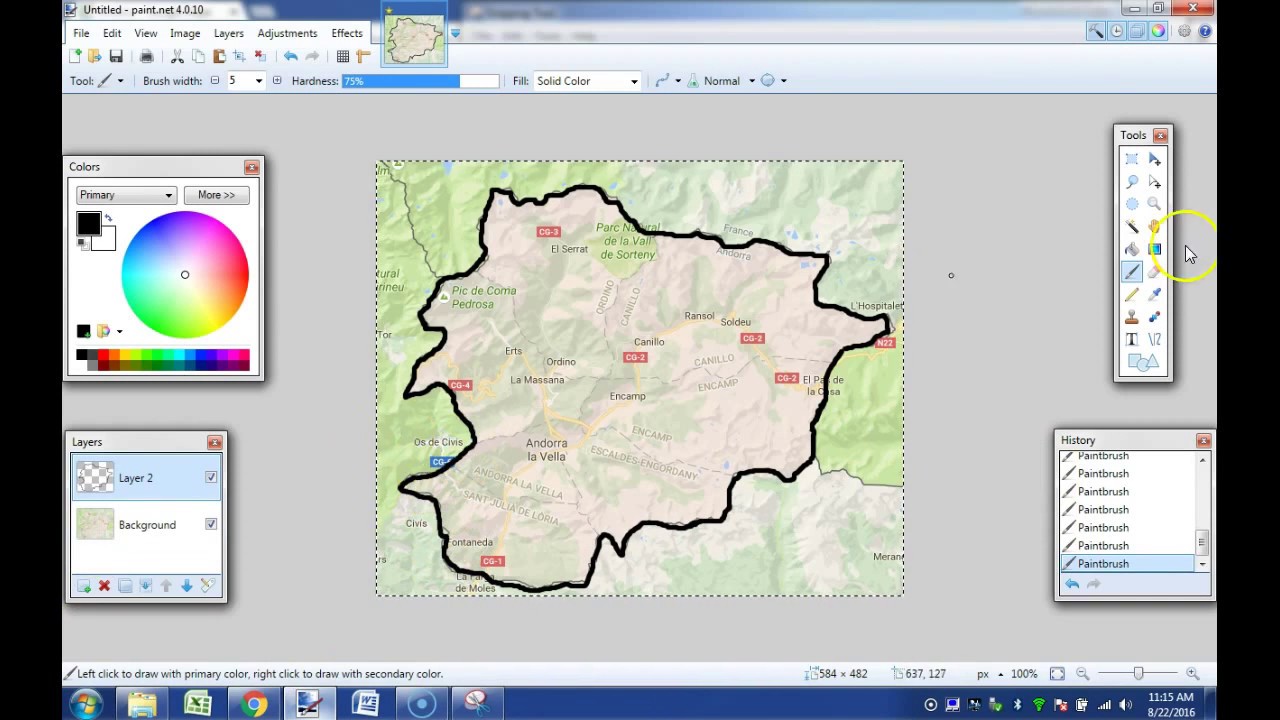Swap primary and secondary colors arrow

point(108,218)
